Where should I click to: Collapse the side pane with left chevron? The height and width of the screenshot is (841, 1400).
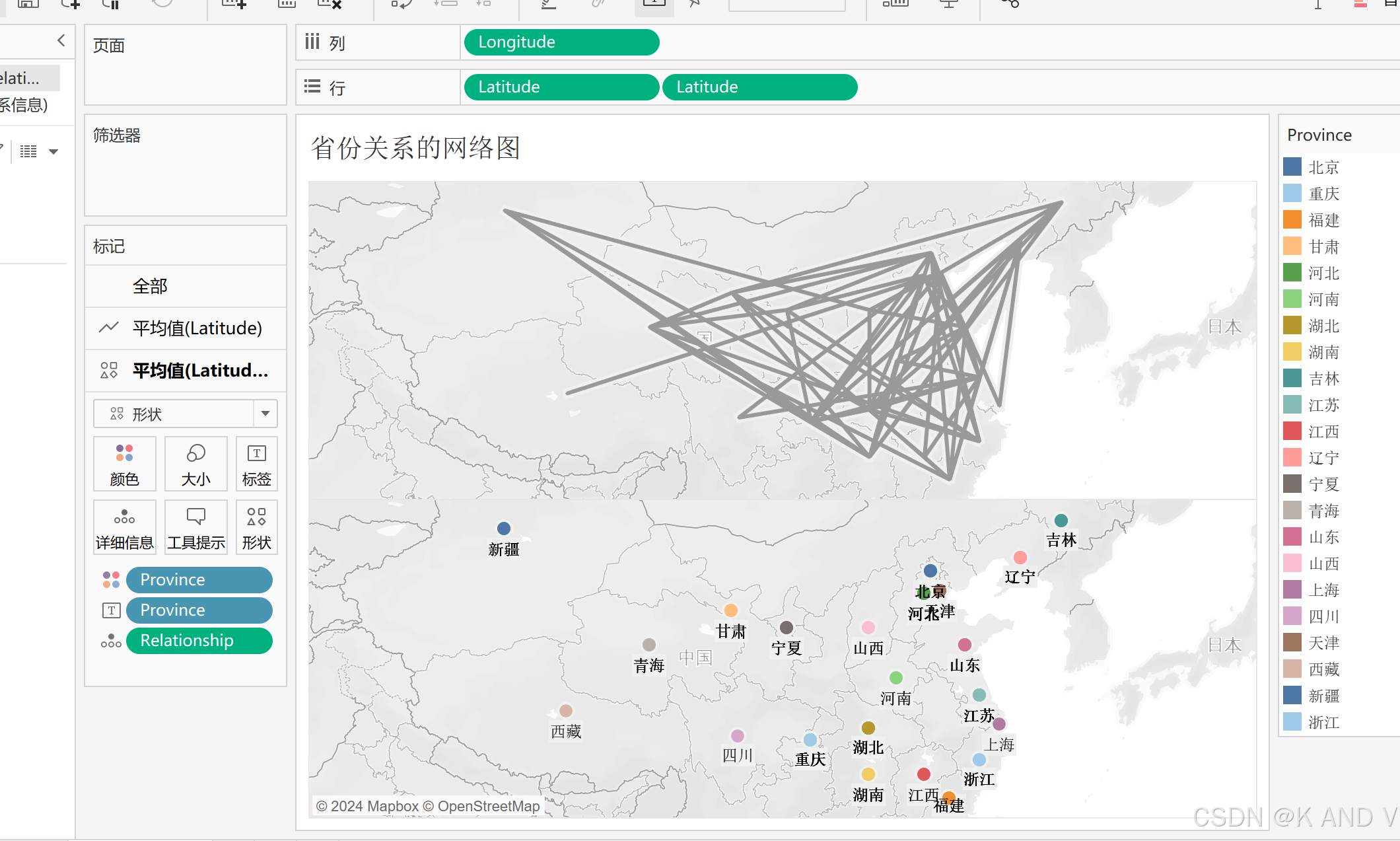pyautogui.click(x=61, y=40)
